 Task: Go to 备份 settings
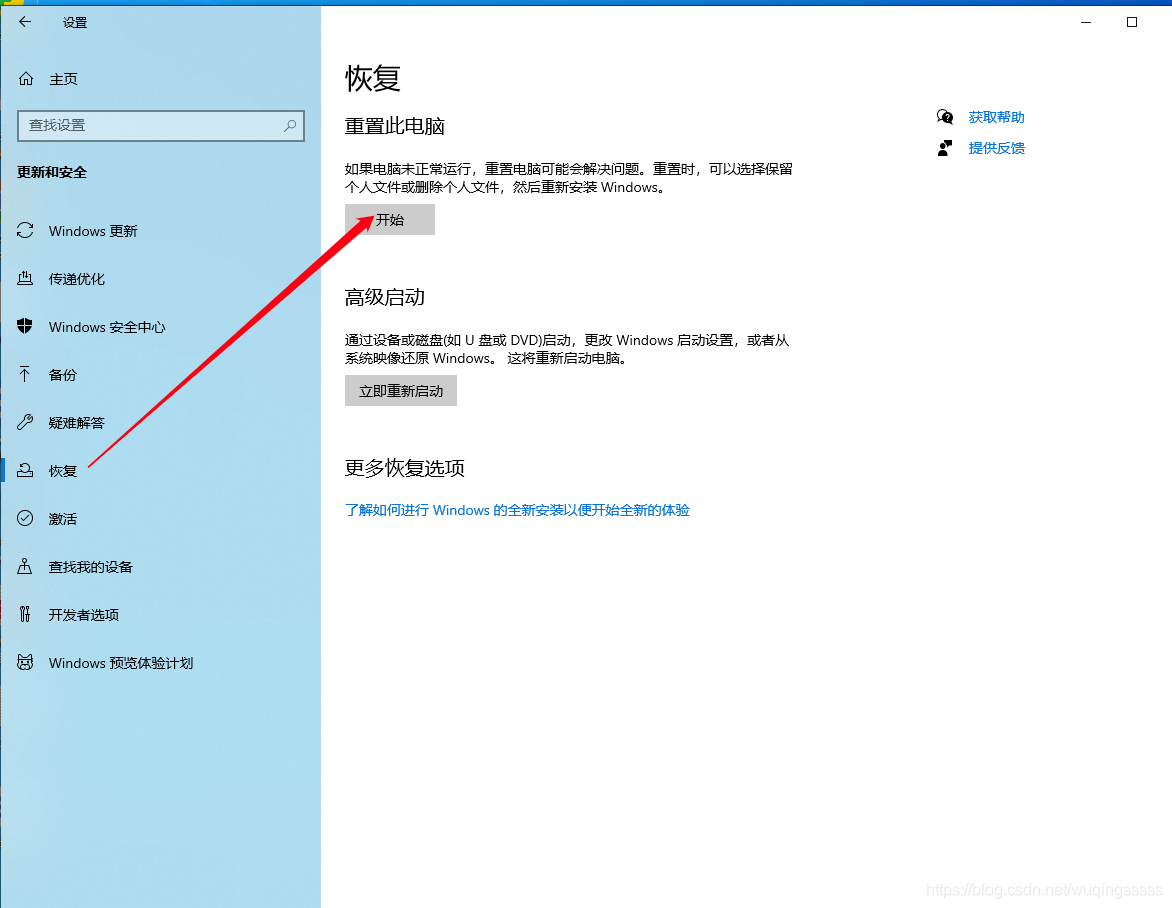(x=64, y=374)
